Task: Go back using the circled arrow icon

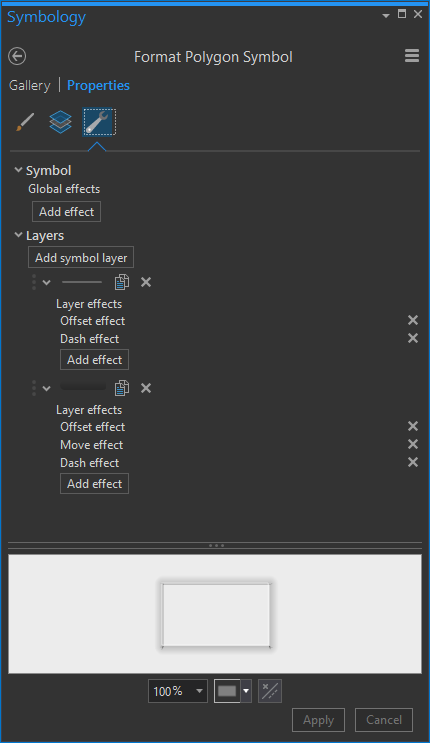Action: (17, 56)
